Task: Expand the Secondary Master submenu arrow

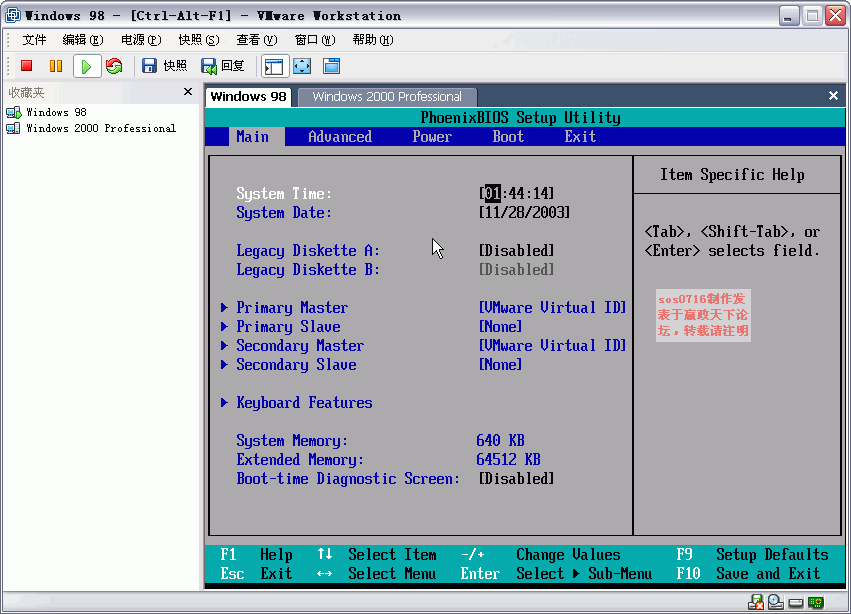Action: pos(224,346)
